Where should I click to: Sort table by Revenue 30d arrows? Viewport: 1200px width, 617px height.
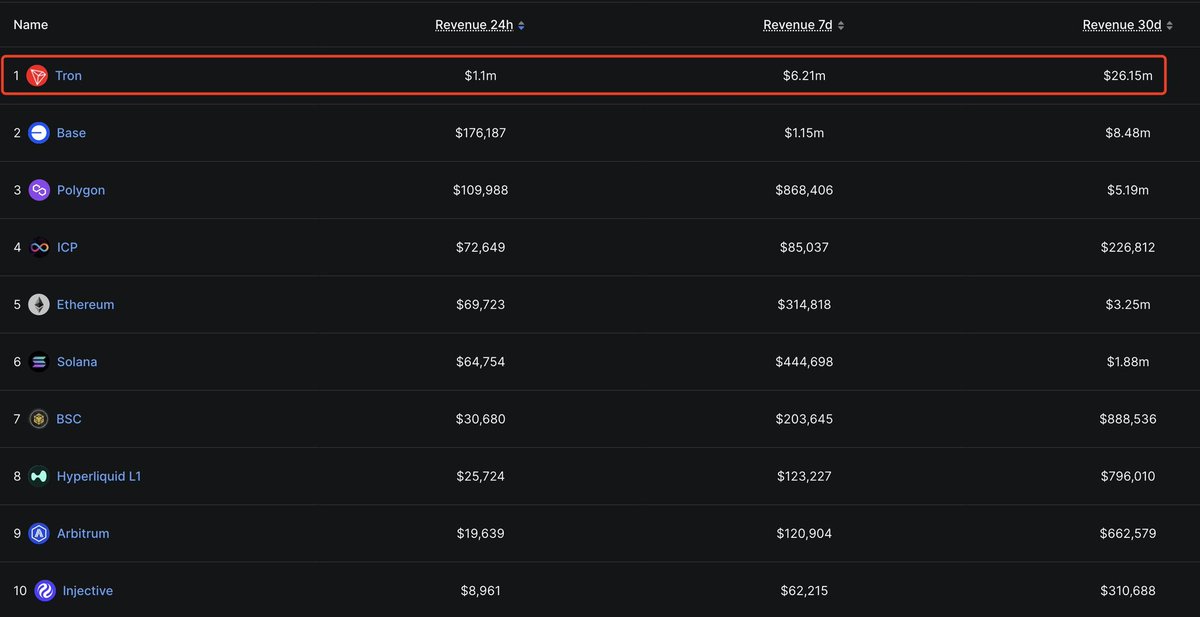tap(1168, 25)
